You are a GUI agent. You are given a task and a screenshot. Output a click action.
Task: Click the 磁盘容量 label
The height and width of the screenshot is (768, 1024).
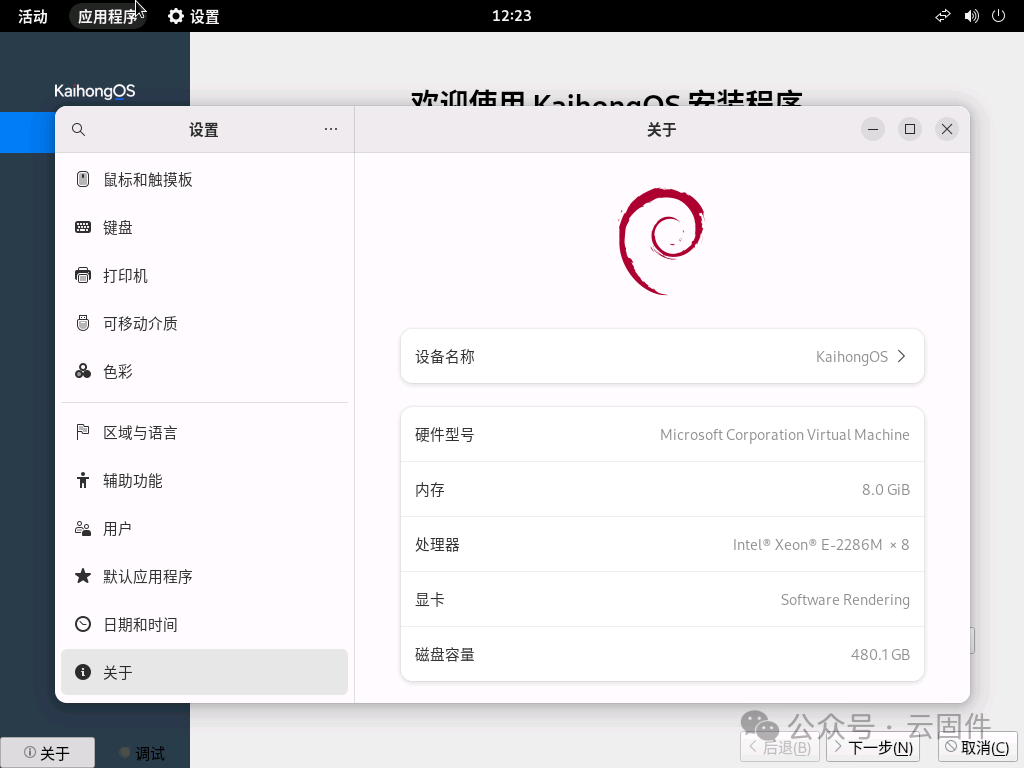[445, 654]
